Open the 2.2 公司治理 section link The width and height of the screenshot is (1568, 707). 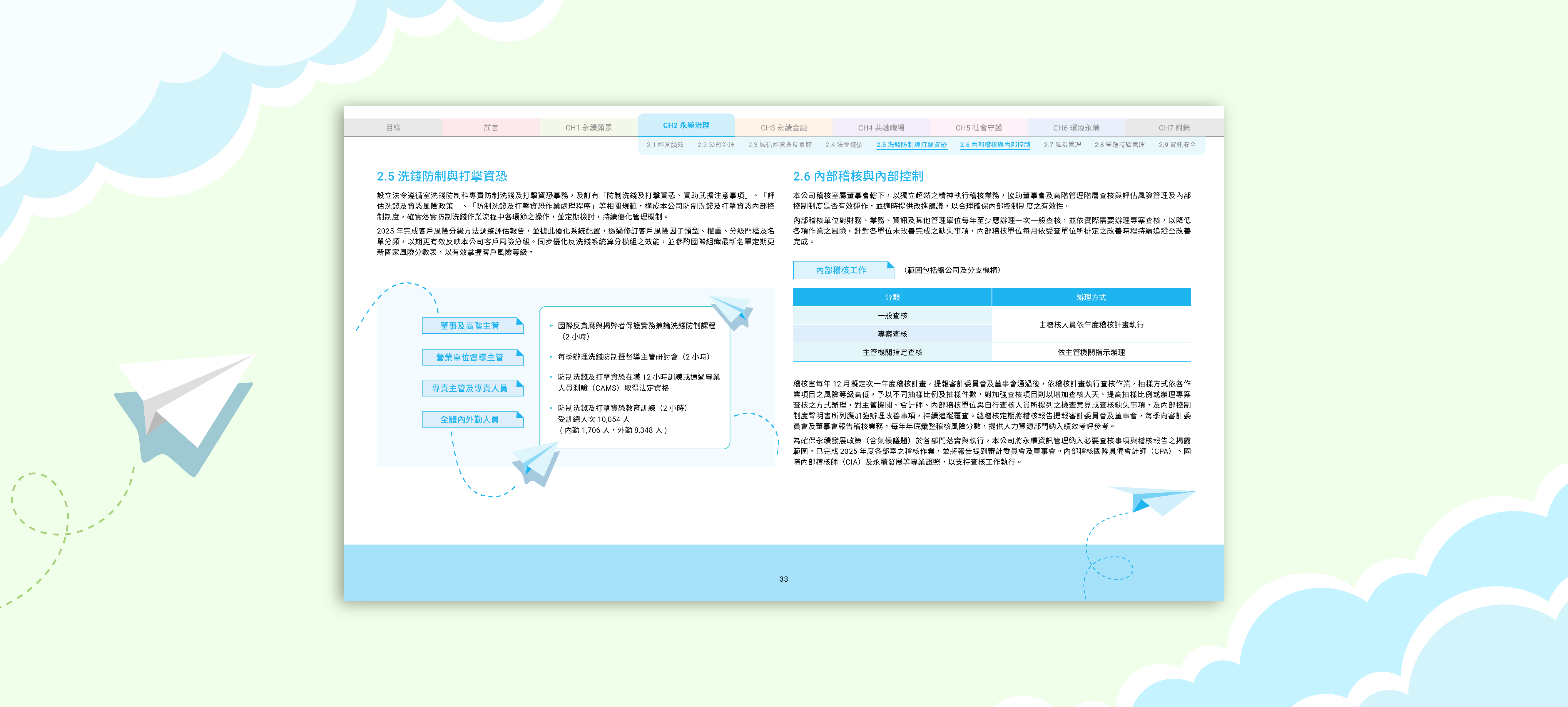[x=716, y=145]
